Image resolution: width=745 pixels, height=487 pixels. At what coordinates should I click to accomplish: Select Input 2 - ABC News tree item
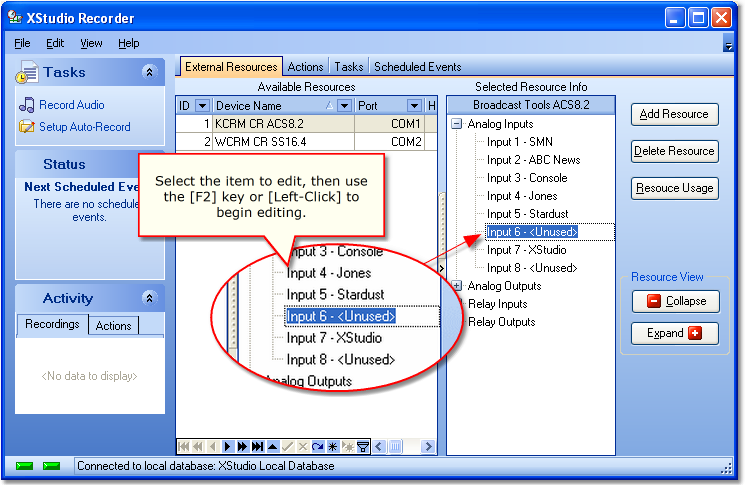point(534,160)
